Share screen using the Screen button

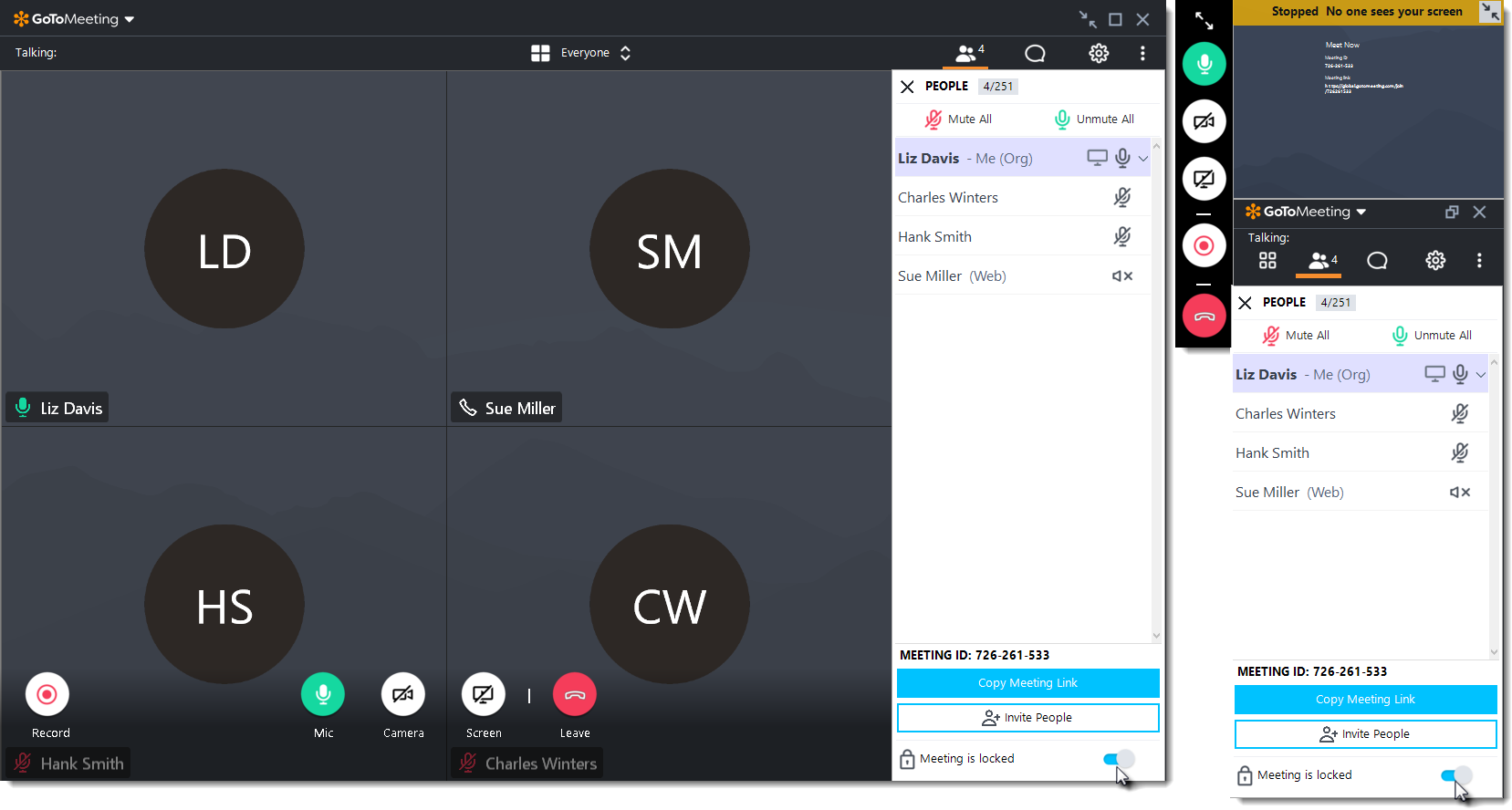484,695
